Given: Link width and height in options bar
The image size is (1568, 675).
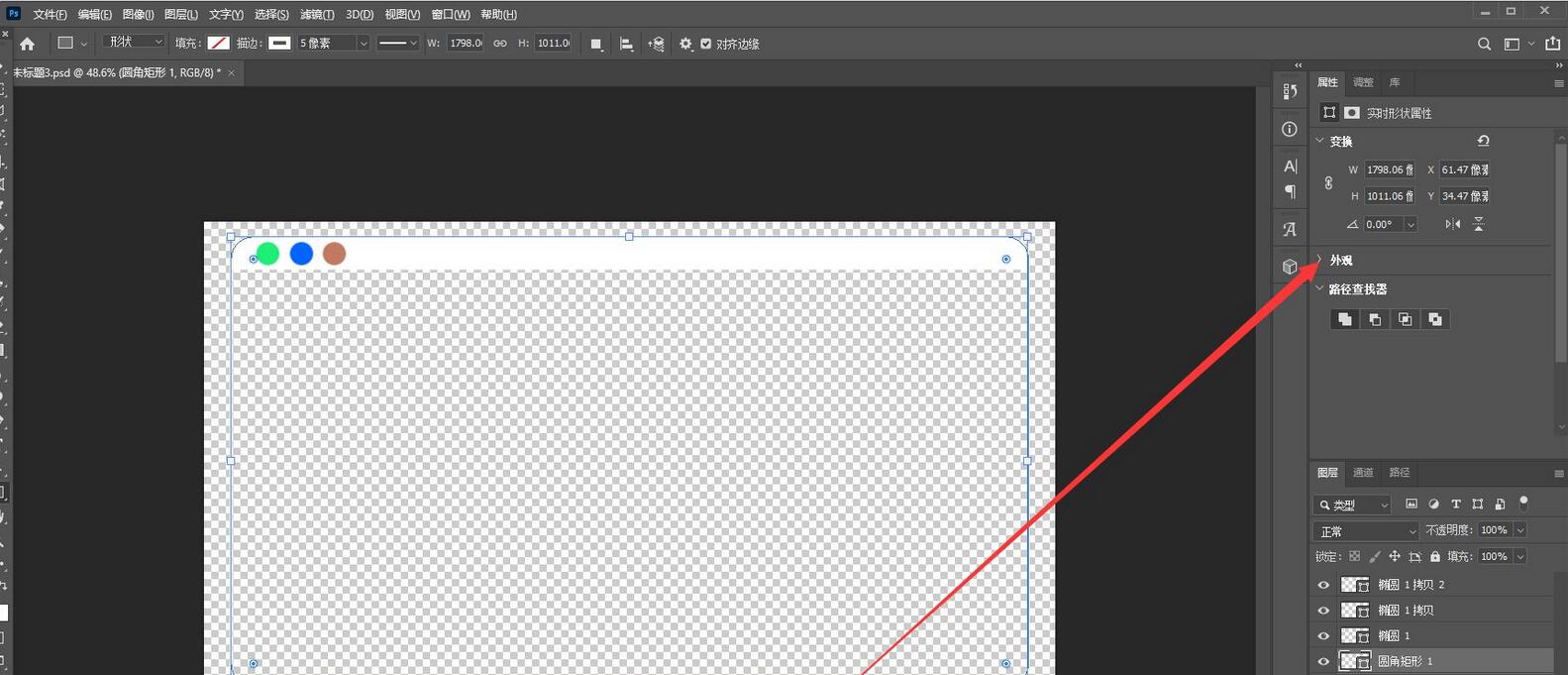Looking at the screenshot, I should (500, 44).
